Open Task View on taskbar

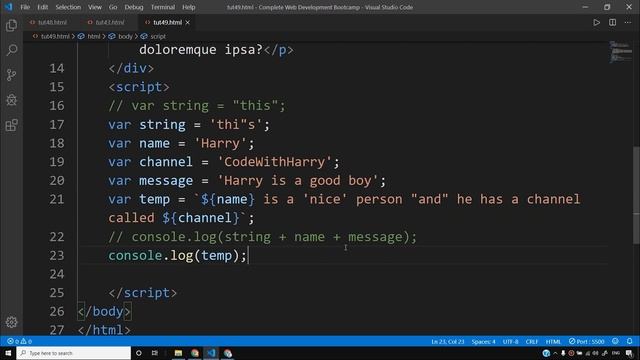[x=155, y=353]
